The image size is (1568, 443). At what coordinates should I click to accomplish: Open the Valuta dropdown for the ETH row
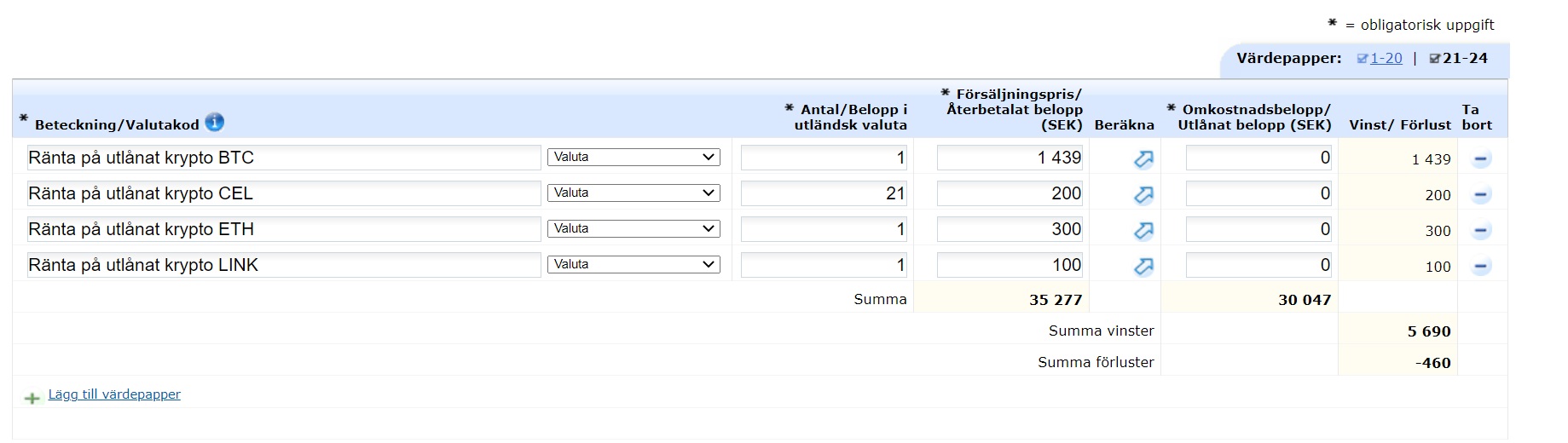coord(634,229)
